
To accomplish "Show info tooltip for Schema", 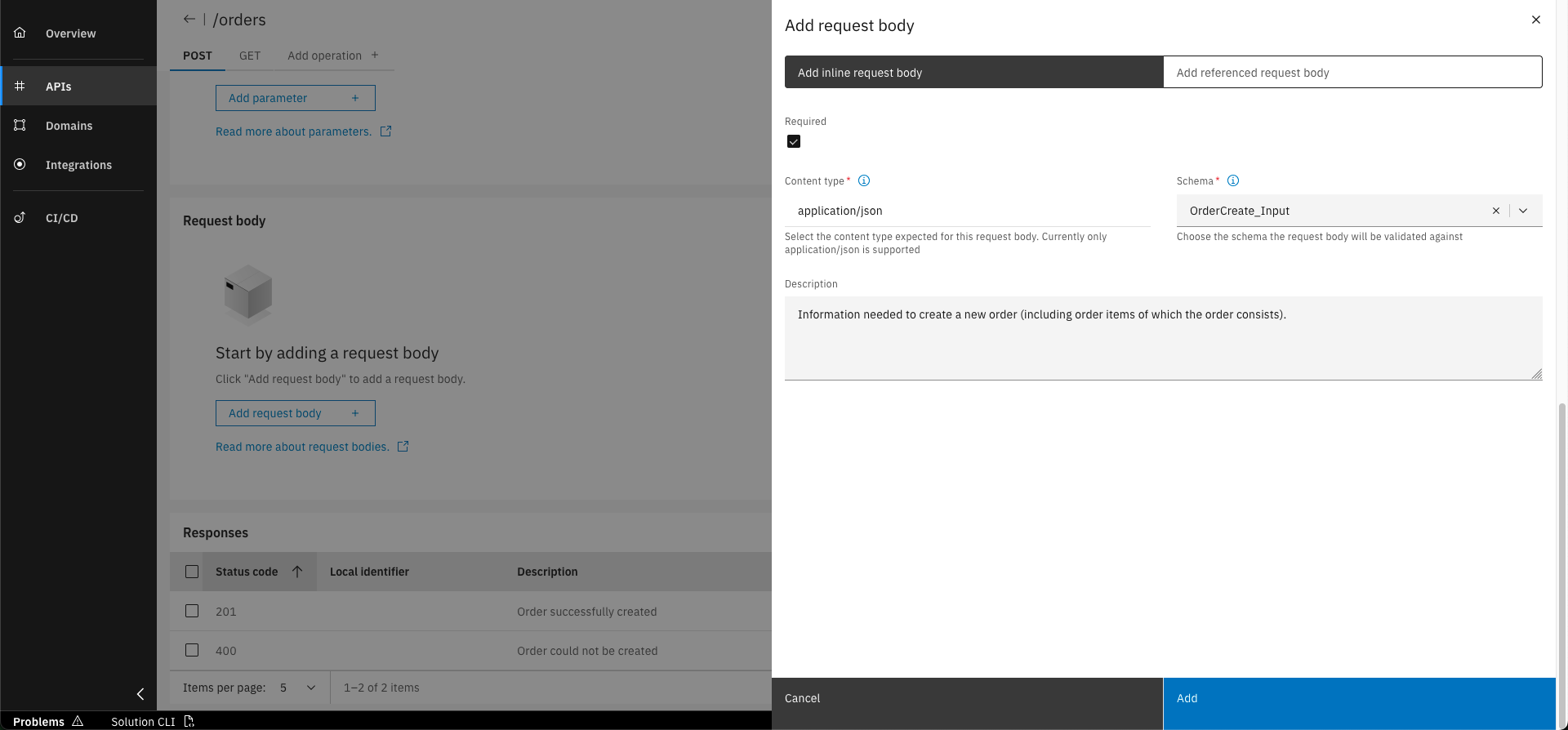I will 1233,180.
